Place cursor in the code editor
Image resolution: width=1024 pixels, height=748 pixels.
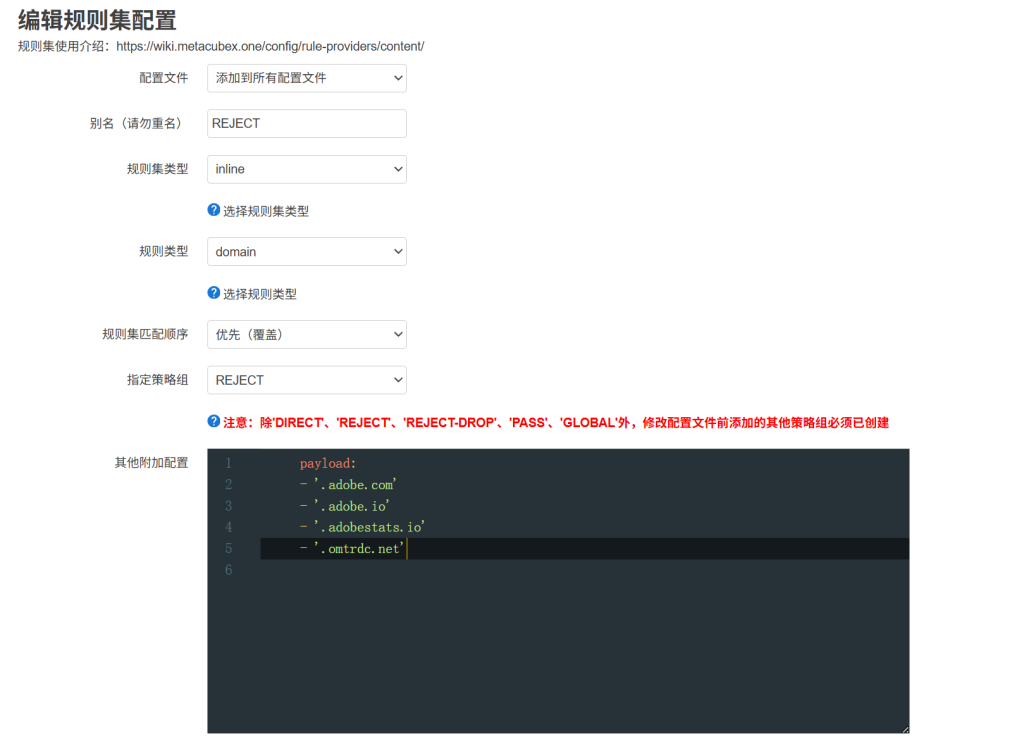tap(550, 600)
